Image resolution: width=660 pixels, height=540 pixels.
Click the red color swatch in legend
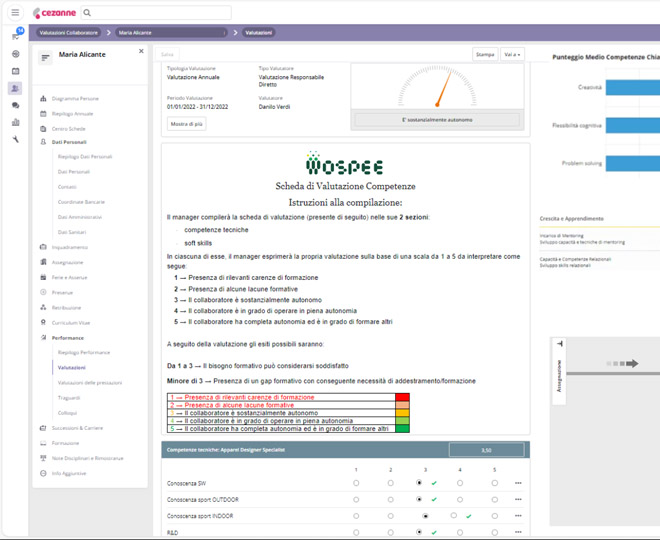click(x=402, y=397)
